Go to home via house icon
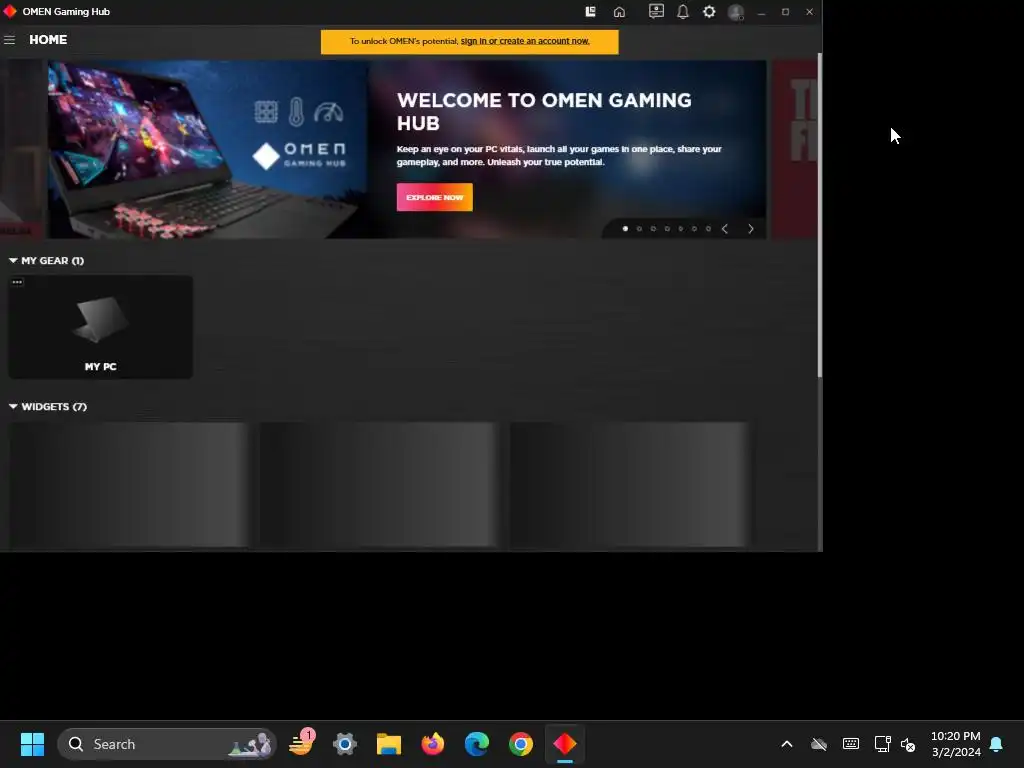Viewport: 1024px width, 768px height. click(x=619, y=12)
